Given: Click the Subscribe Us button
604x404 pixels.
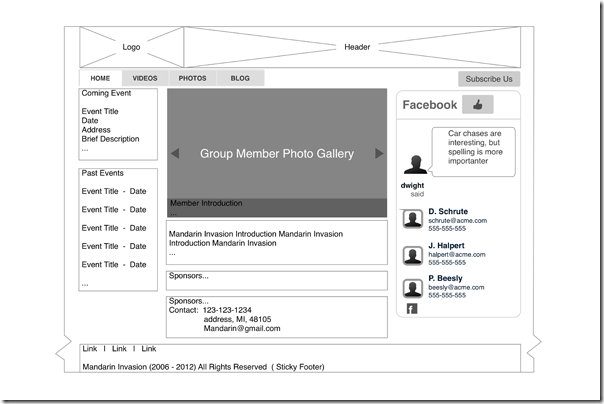Looking at the screenshot, I should point(489,79).
